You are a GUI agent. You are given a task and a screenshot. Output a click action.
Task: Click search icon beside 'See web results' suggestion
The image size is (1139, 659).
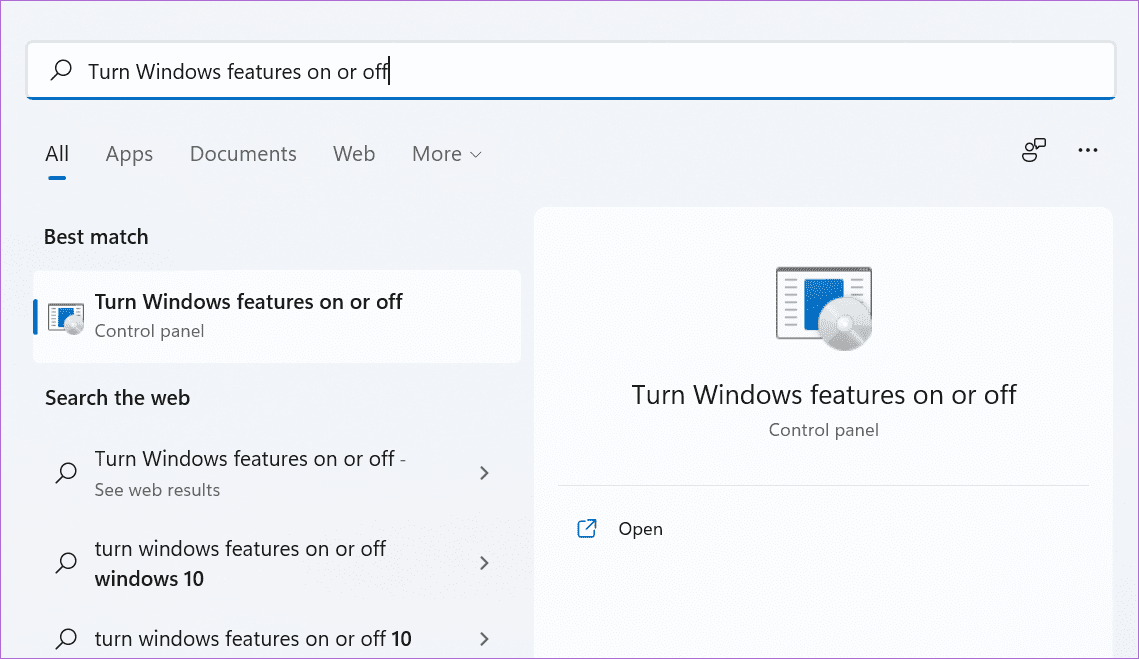click(x=66, y=473)
